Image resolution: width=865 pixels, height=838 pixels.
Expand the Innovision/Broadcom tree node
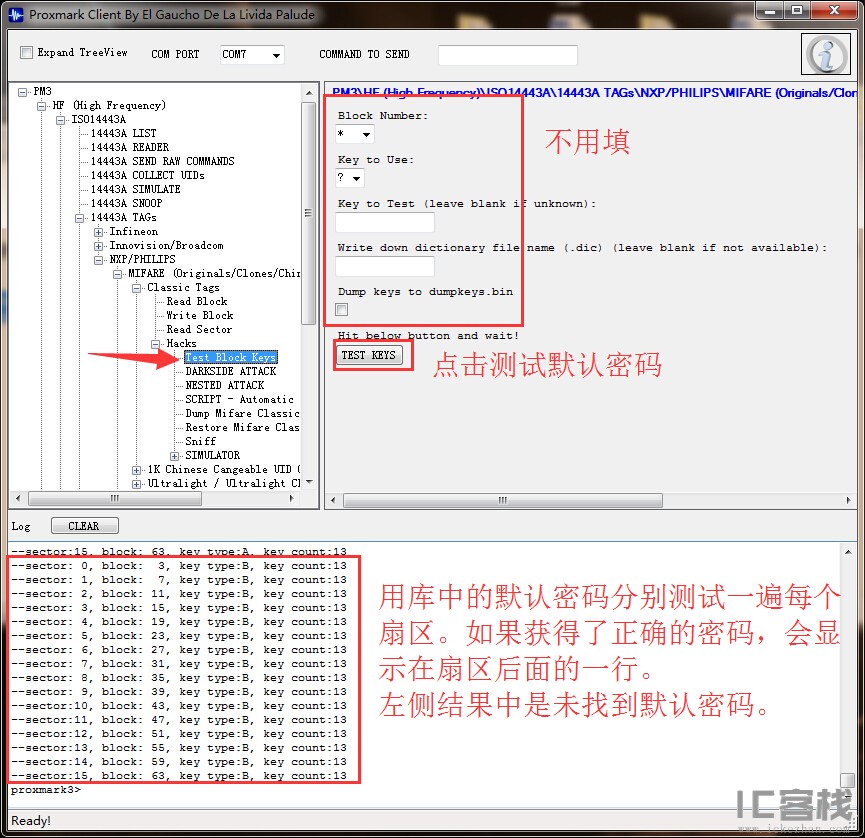point(98,246)
